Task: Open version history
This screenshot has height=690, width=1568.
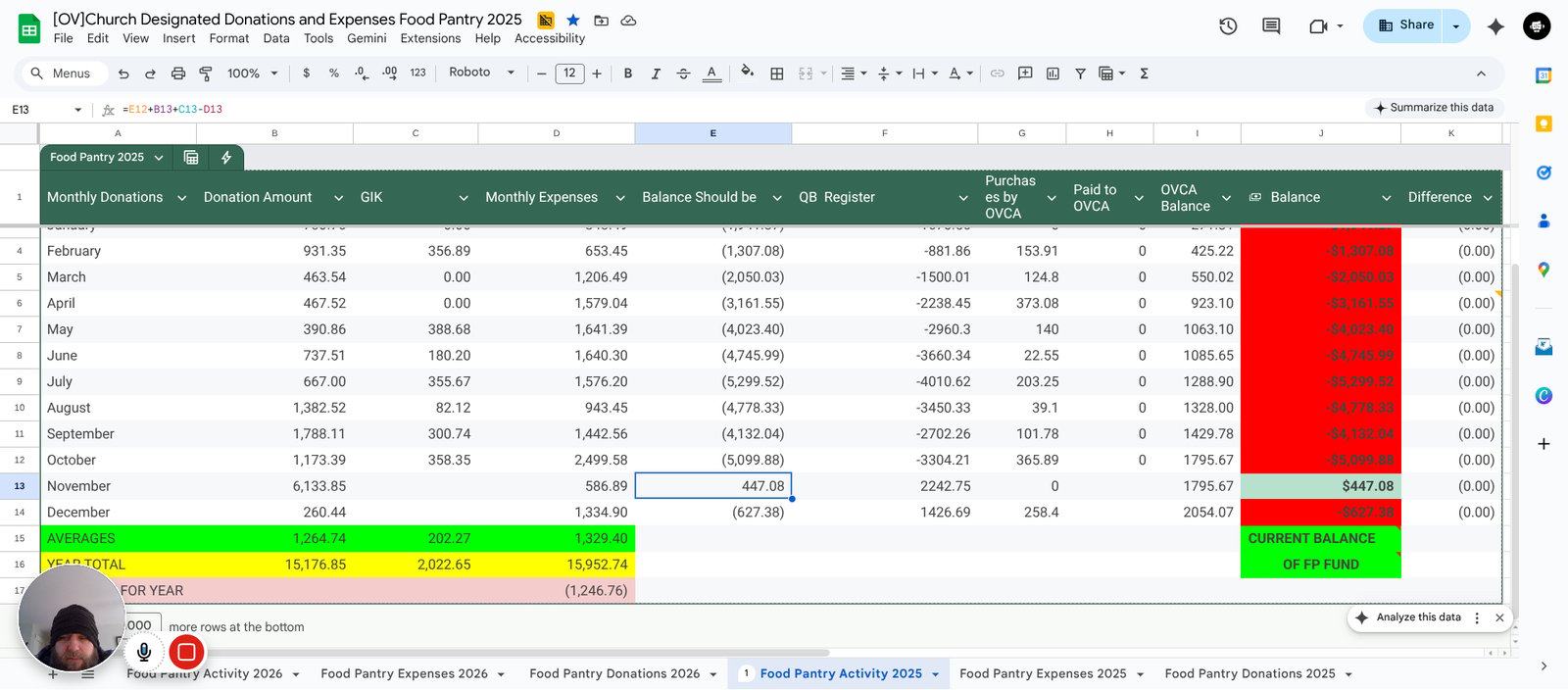Action: tap(1228, 26)
